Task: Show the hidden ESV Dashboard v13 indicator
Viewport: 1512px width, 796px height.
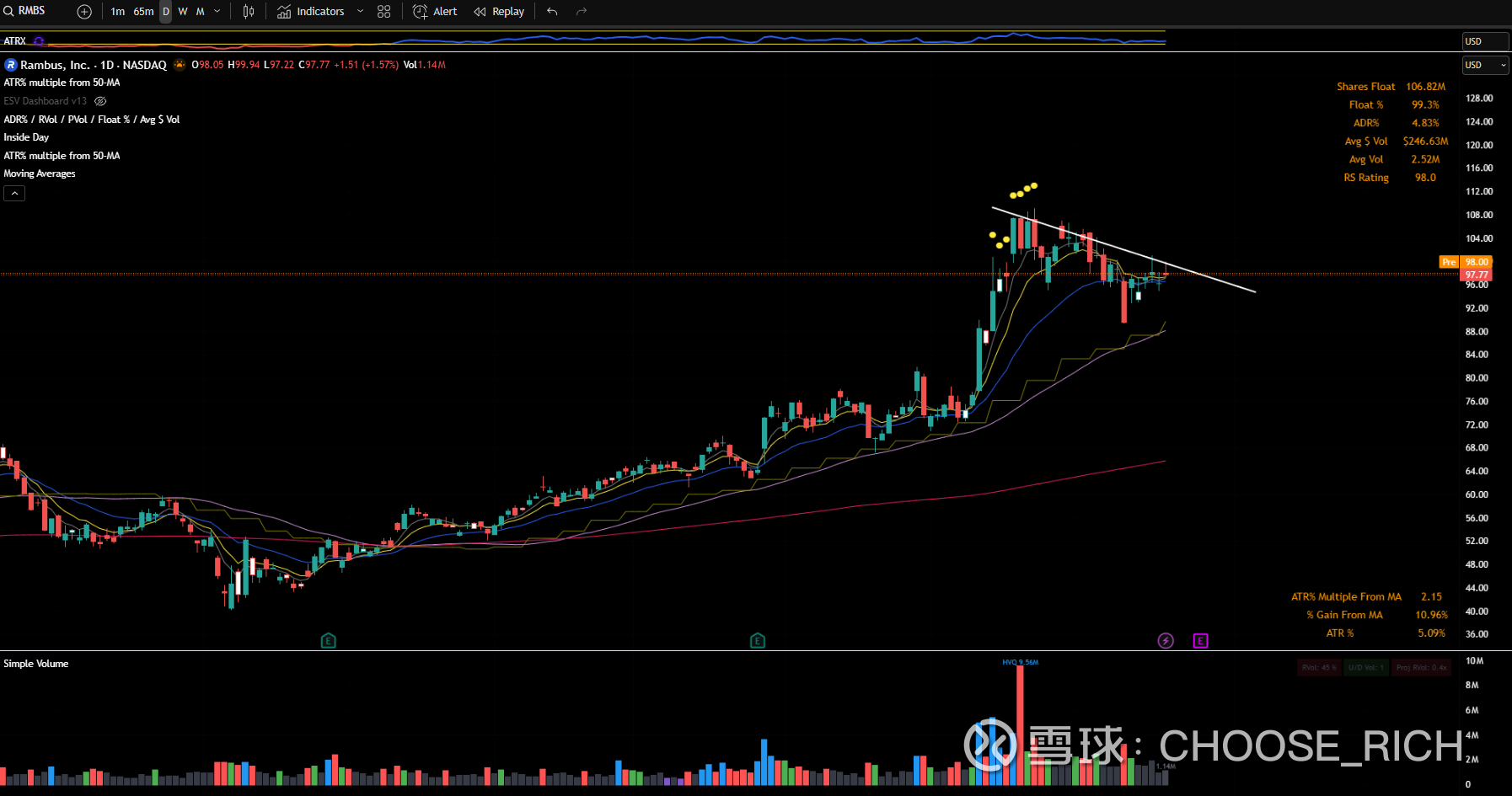Action: point(100,101)
